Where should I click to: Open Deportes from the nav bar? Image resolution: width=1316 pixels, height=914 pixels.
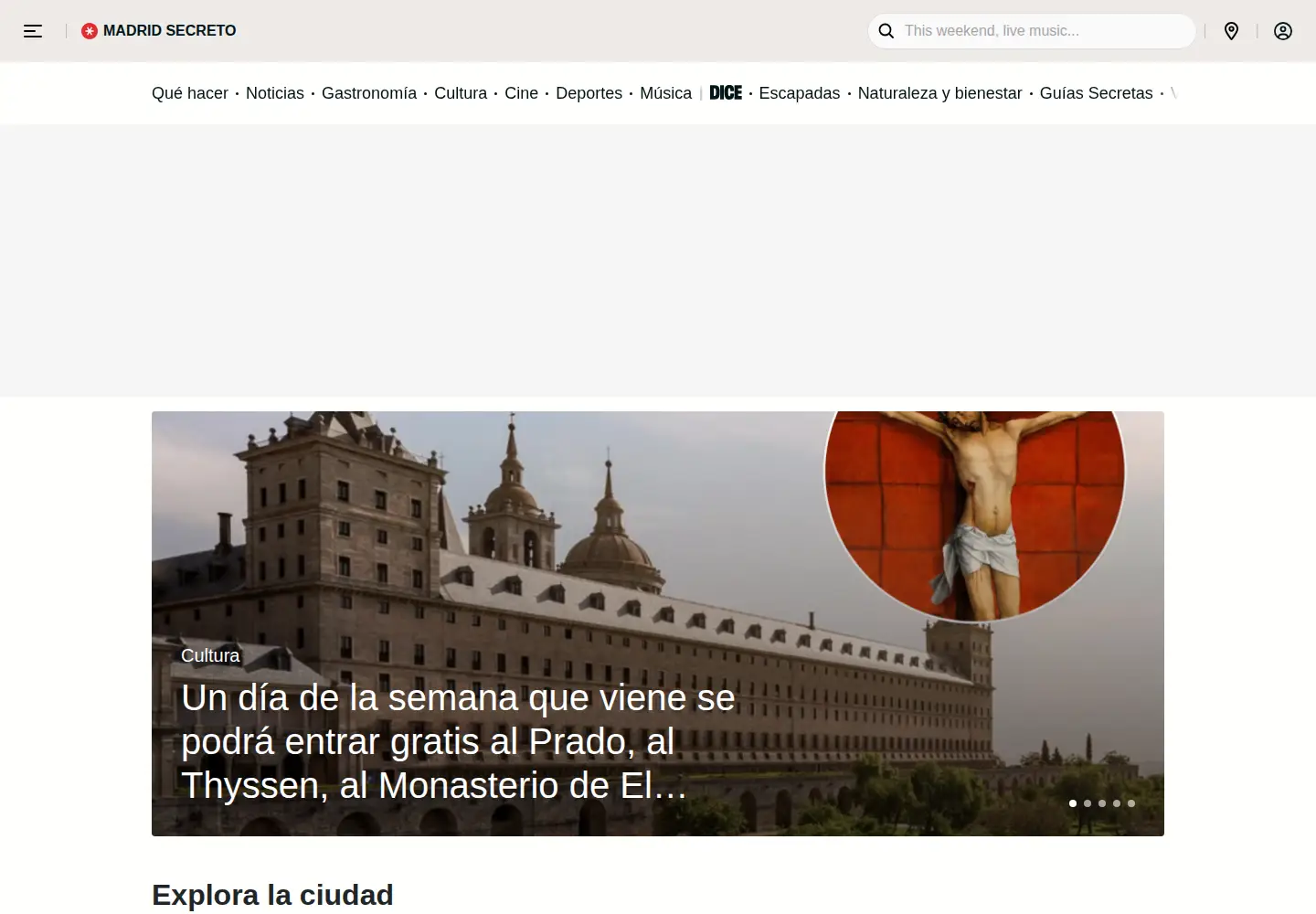589,93
